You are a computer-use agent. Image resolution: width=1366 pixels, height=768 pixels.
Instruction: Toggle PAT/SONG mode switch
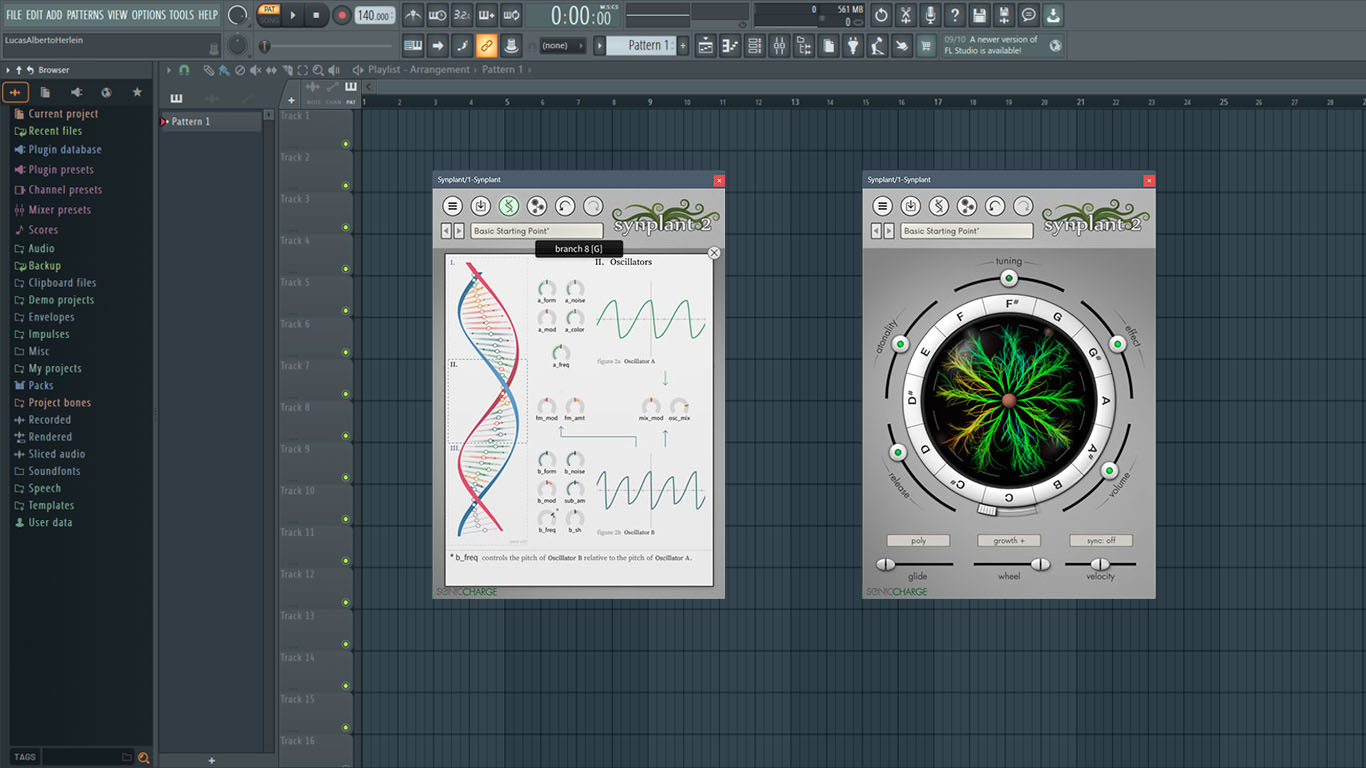click(x=269, y=14)
